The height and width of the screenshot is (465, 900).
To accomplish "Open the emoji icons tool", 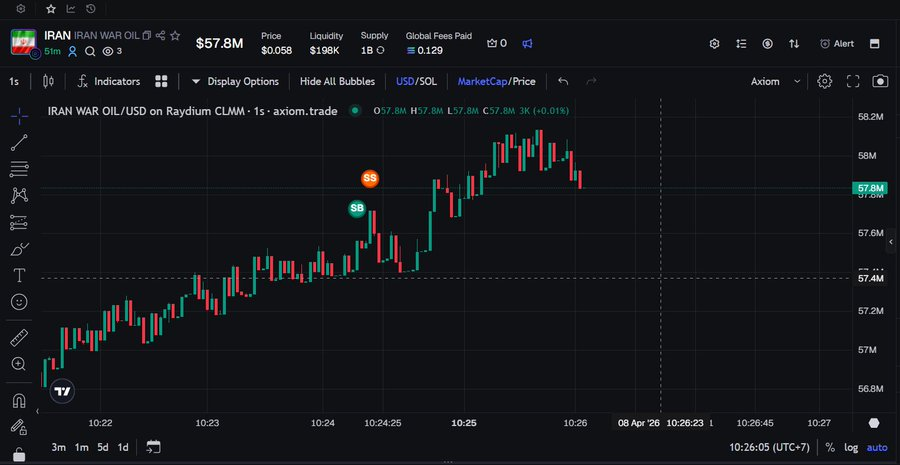I will (19, 302).
